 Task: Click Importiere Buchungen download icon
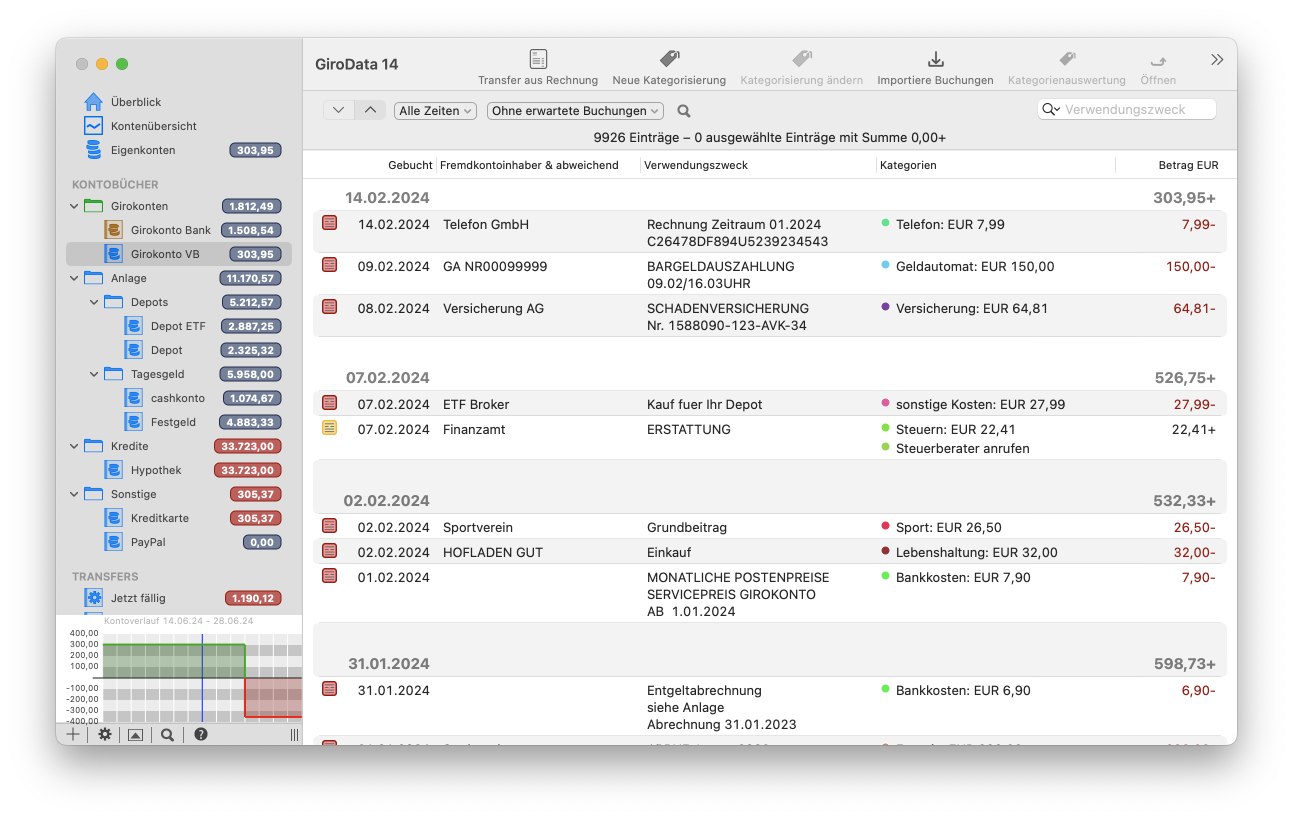tap(935, 59)
